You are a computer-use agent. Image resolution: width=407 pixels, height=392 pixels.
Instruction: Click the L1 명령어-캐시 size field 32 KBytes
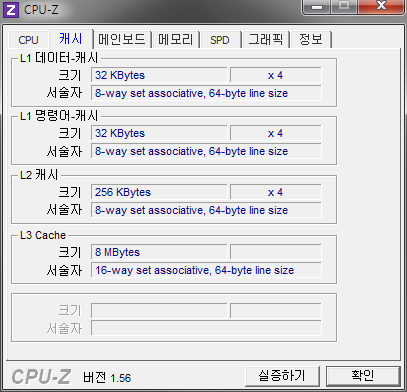pyautogui.click(x=159, y=133)
